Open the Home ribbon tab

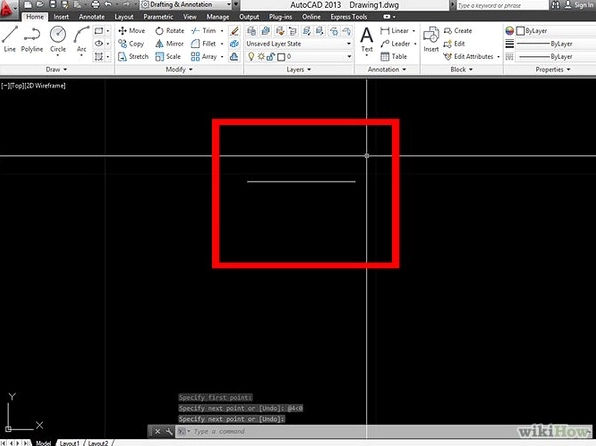coord(35,17)
